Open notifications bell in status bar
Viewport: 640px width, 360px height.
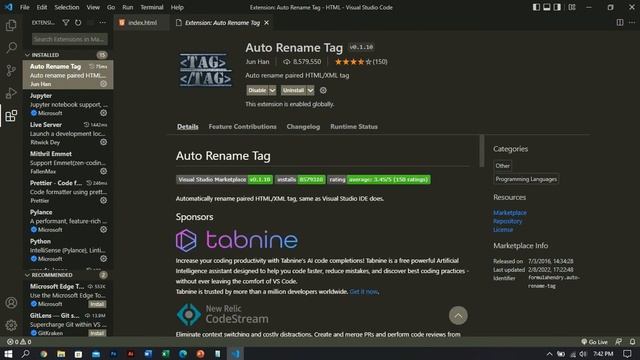click(x=632, y=342)
